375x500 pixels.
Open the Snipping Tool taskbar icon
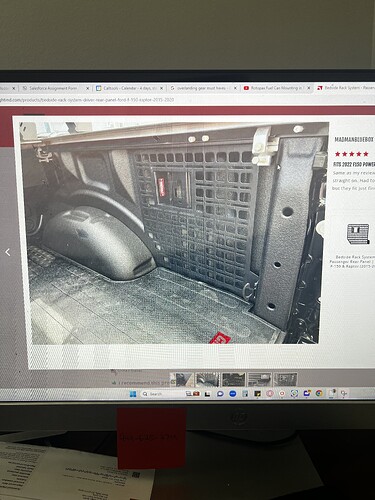[x=294, y=393]
